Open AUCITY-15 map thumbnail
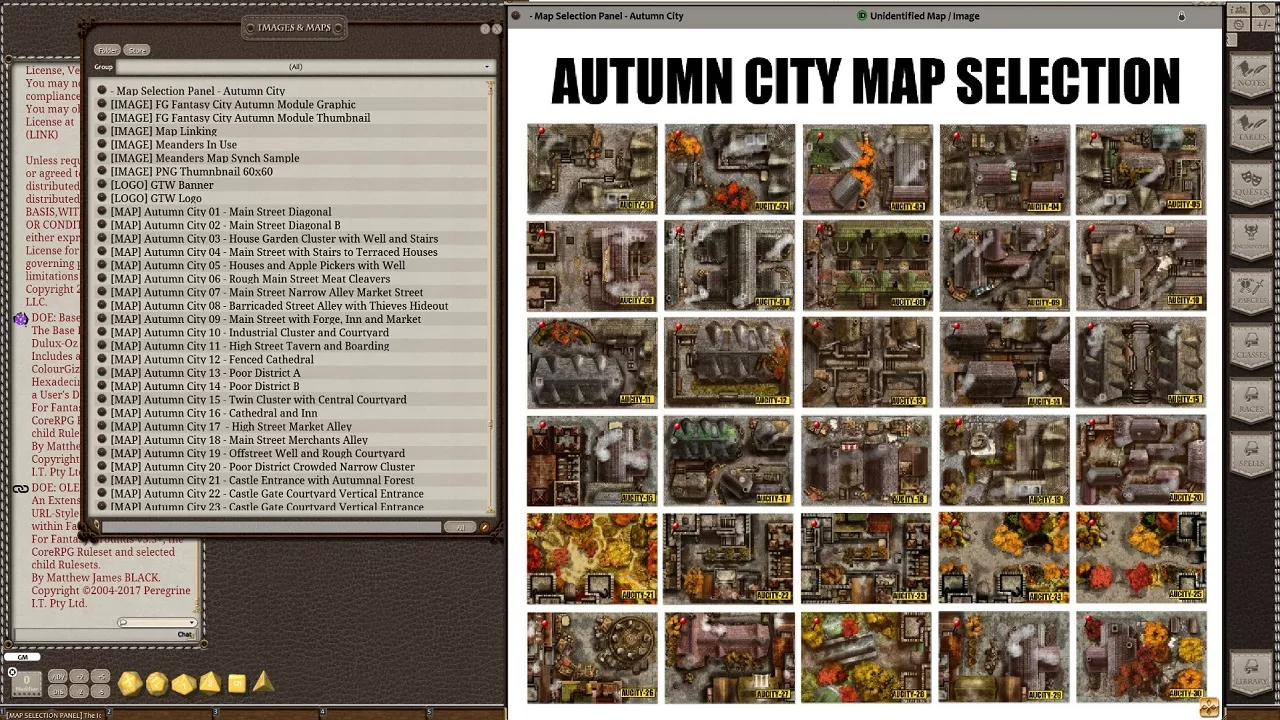This screenshot has height=720, width=1280. point(1140,362)
